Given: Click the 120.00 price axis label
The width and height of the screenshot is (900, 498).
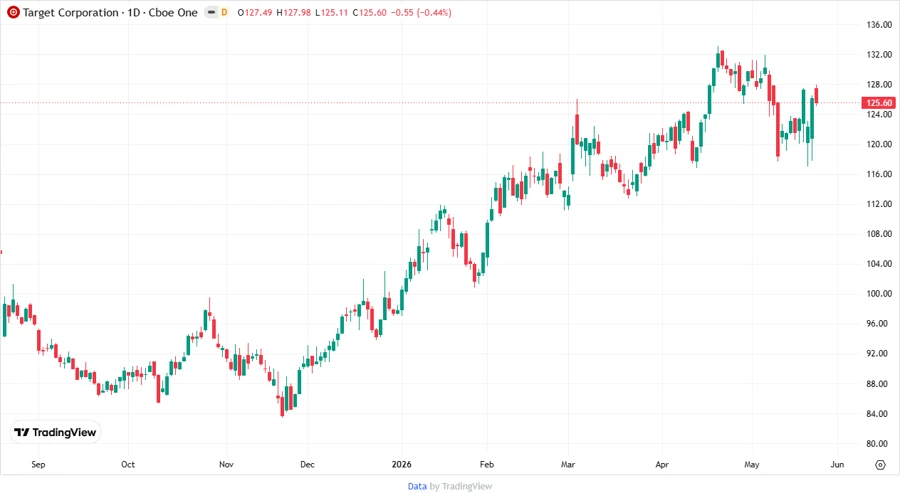Looking at the screenshot, I should point(879,144).
